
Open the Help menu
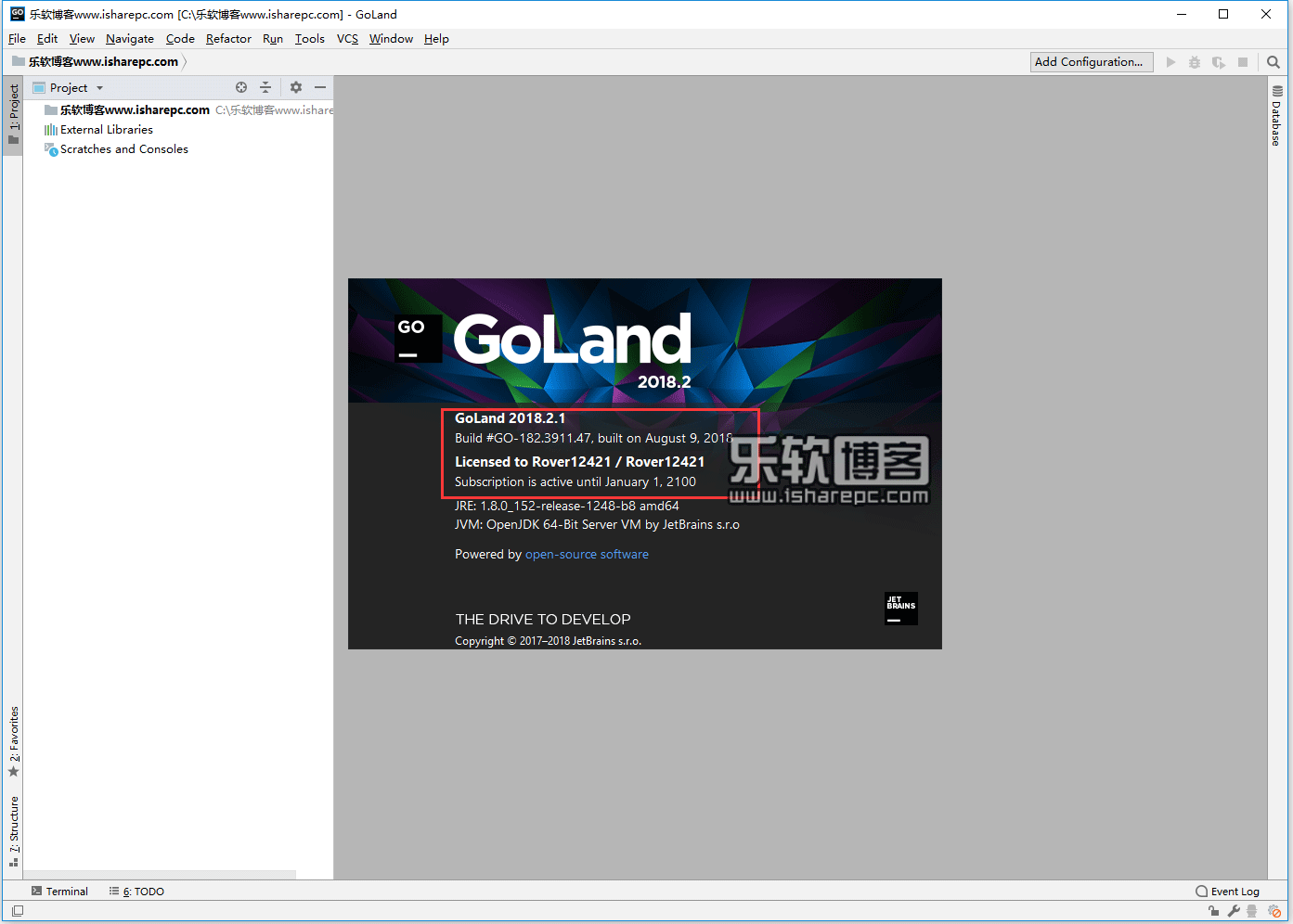(436, 39)
